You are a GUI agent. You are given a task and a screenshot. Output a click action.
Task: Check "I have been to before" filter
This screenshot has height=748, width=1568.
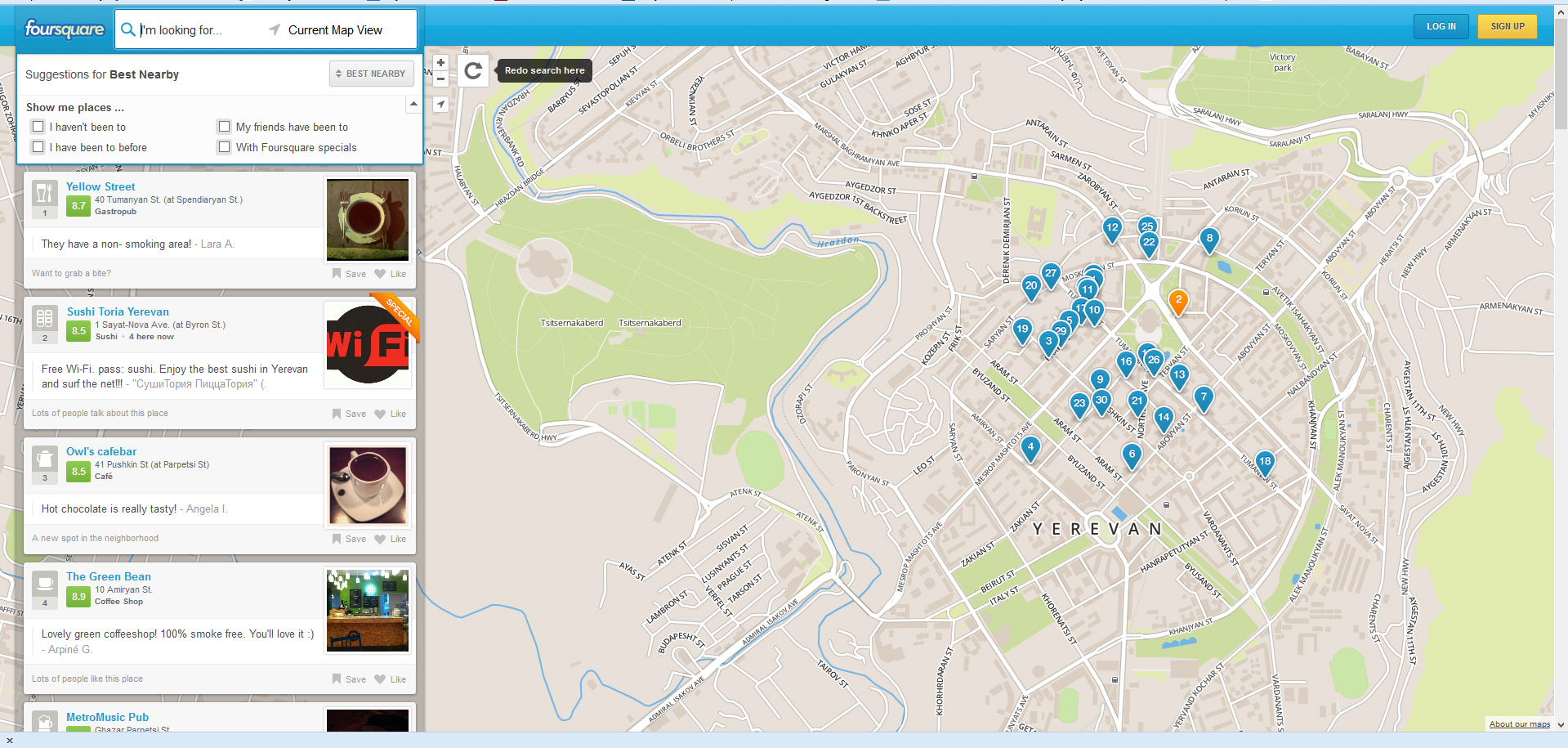coord(38,147)
